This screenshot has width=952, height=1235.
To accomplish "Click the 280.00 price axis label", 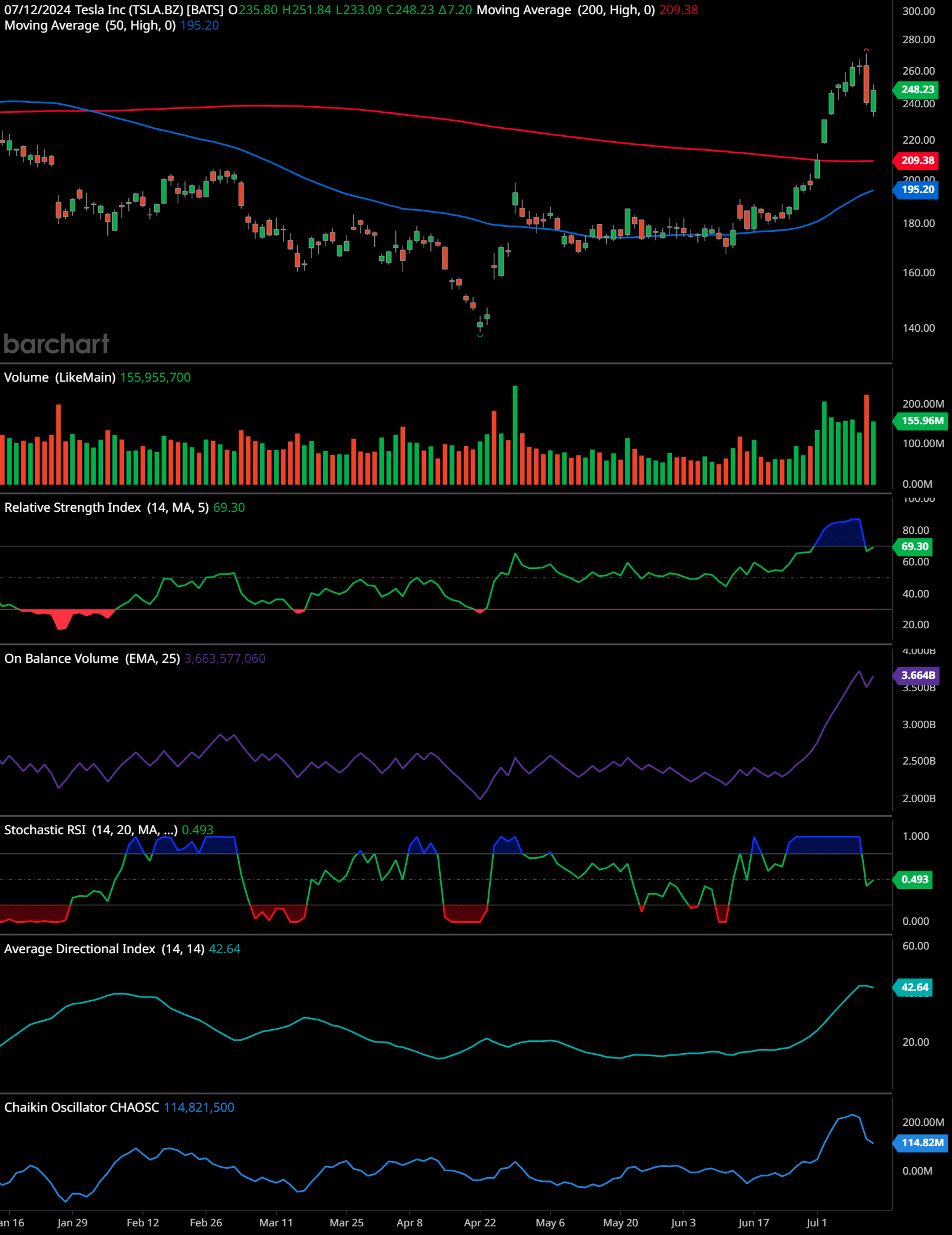I will [x=918, y=39].
